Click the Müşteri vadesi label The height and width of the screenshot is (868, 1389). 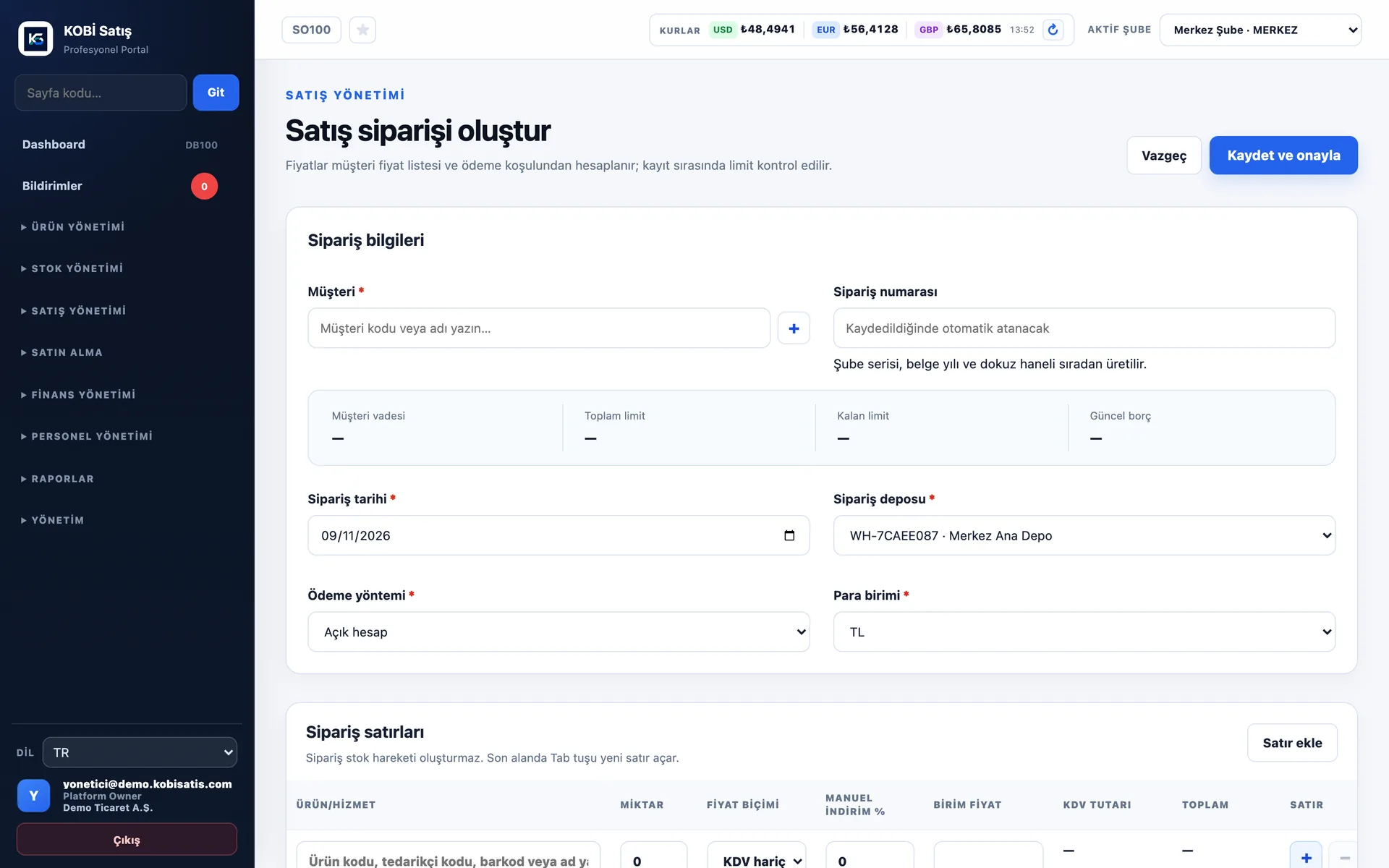tap(368, 416)
